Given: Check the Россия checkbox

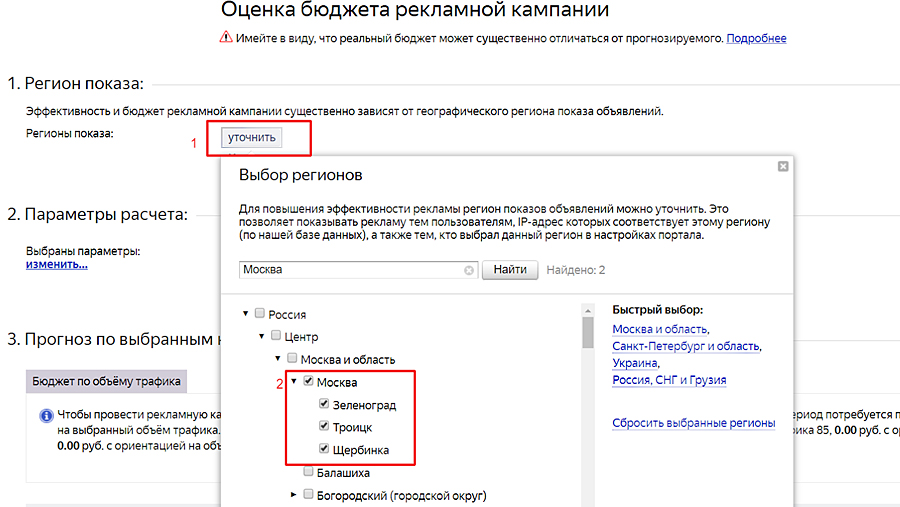Looking at the screenshot, I should tap(260, 314).
